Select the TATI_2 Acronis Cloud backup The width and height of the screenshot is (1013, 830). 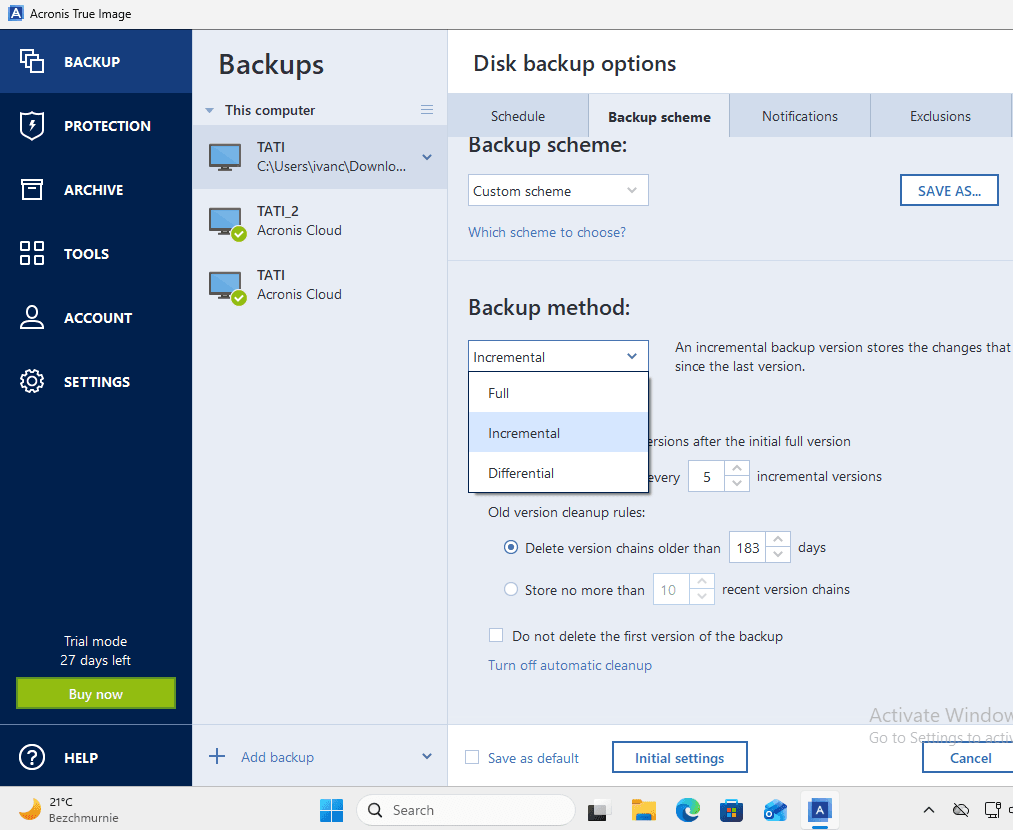[x=320, y=221]
